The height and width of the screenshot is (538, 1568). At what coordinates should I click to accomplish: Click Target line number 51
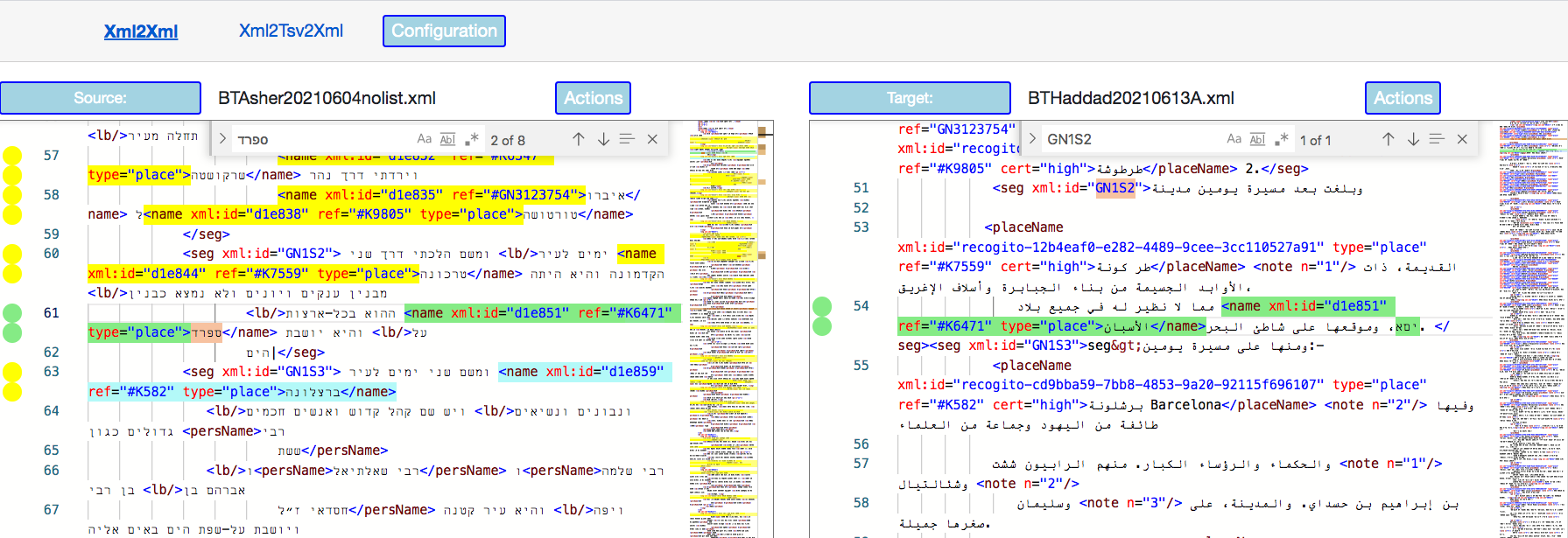tap(861, 188)
